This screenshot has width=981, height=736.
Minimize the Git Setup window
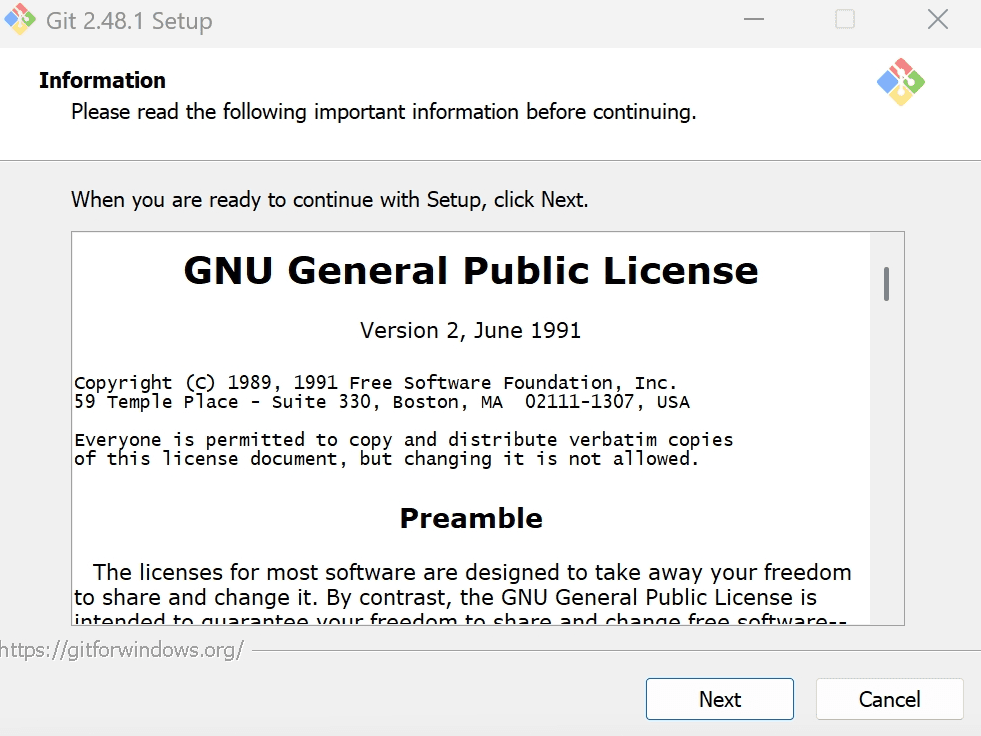[754, 19]
